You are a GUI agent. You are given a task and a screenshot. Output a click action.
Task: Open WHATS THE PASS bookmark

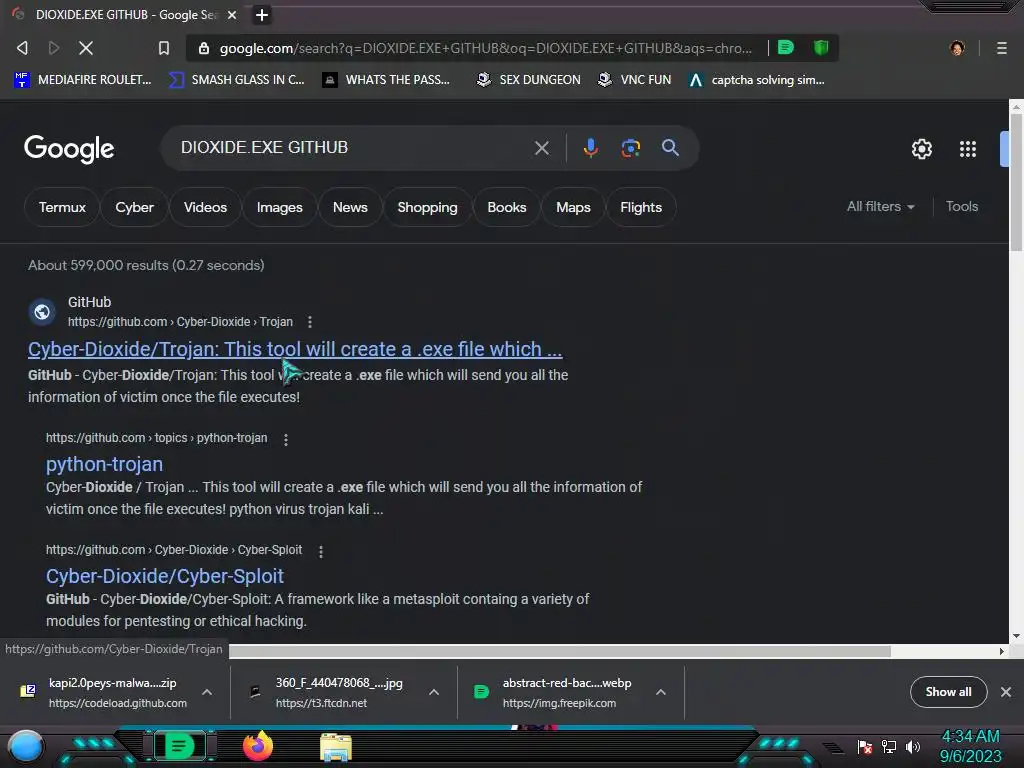point(387,80)
